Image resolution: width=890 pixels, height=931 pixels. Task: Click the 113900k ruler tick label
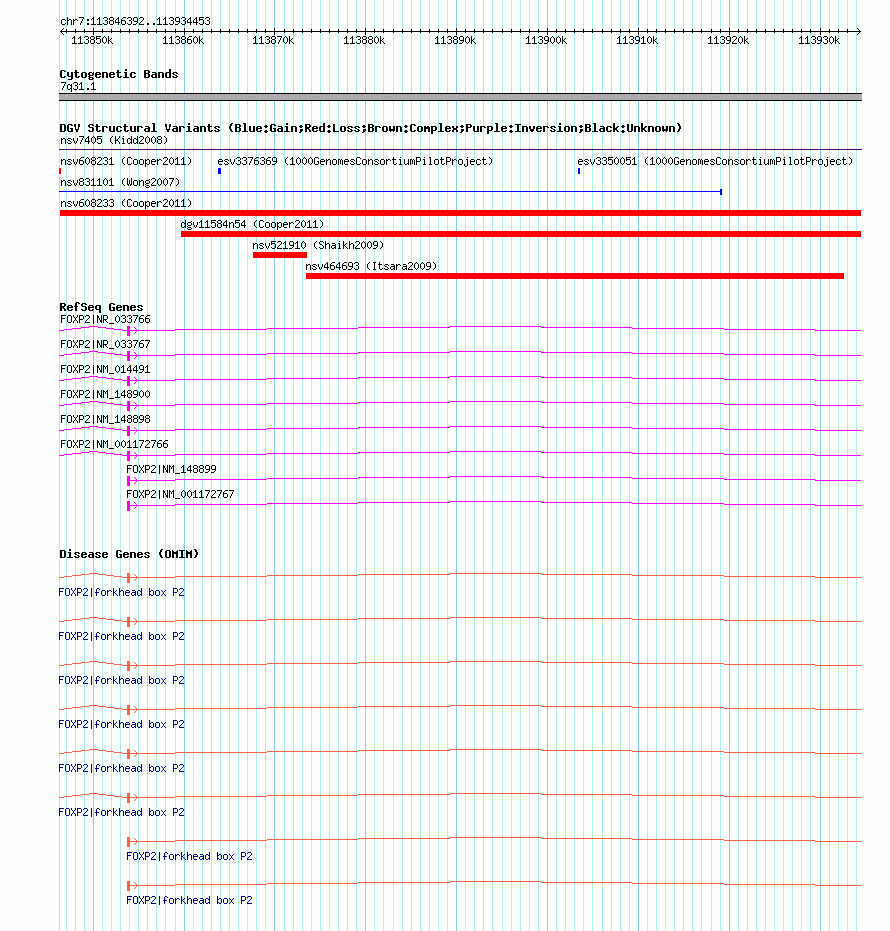coord(546,40)
